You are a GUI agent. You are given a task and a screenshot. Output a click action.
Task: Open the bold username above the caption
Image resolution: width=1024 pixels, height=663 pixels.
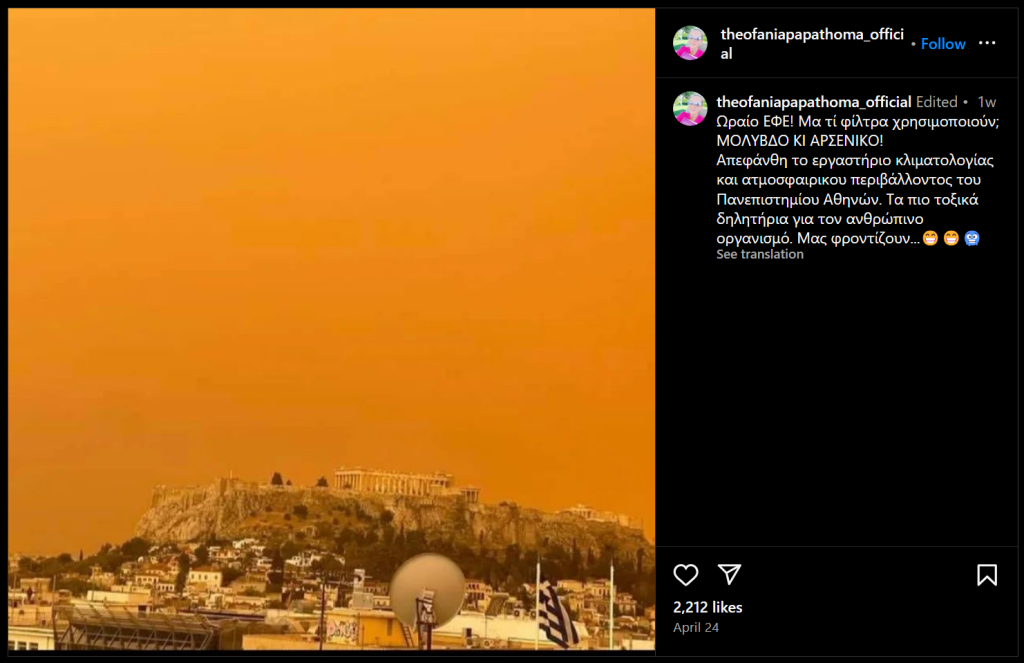(x=814, y=102)
